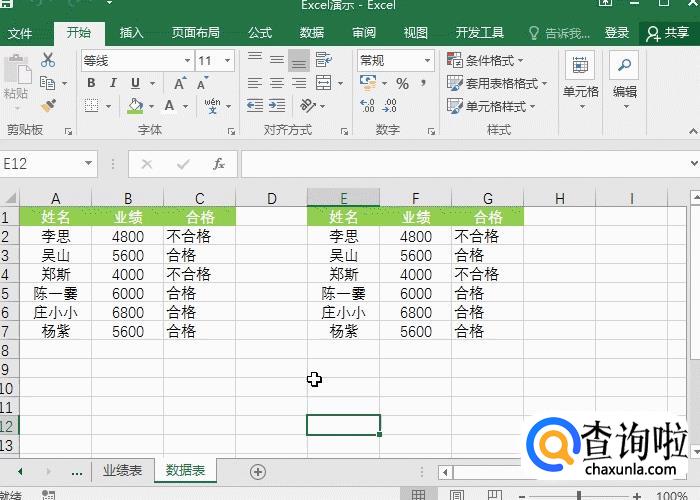Select cell containing 陈一霎 in column A
700x500 pixels.
tap(55, 293)
